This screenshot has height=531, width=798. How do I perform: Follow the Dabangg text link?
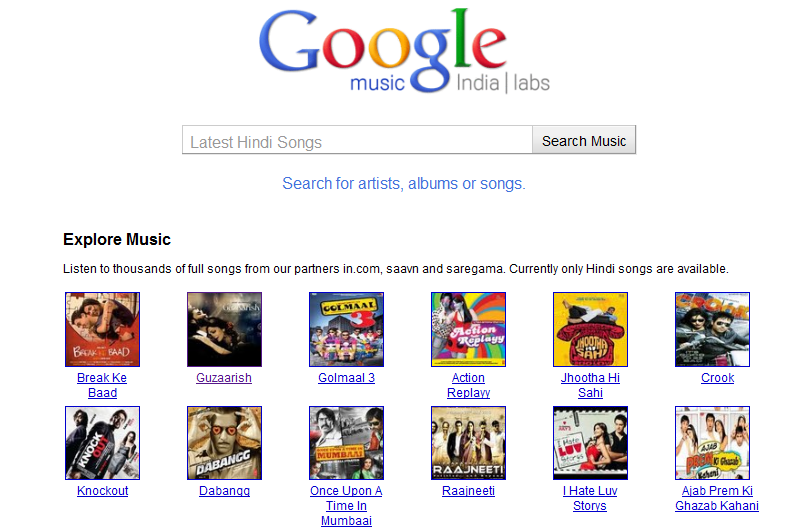pos(224,491)
